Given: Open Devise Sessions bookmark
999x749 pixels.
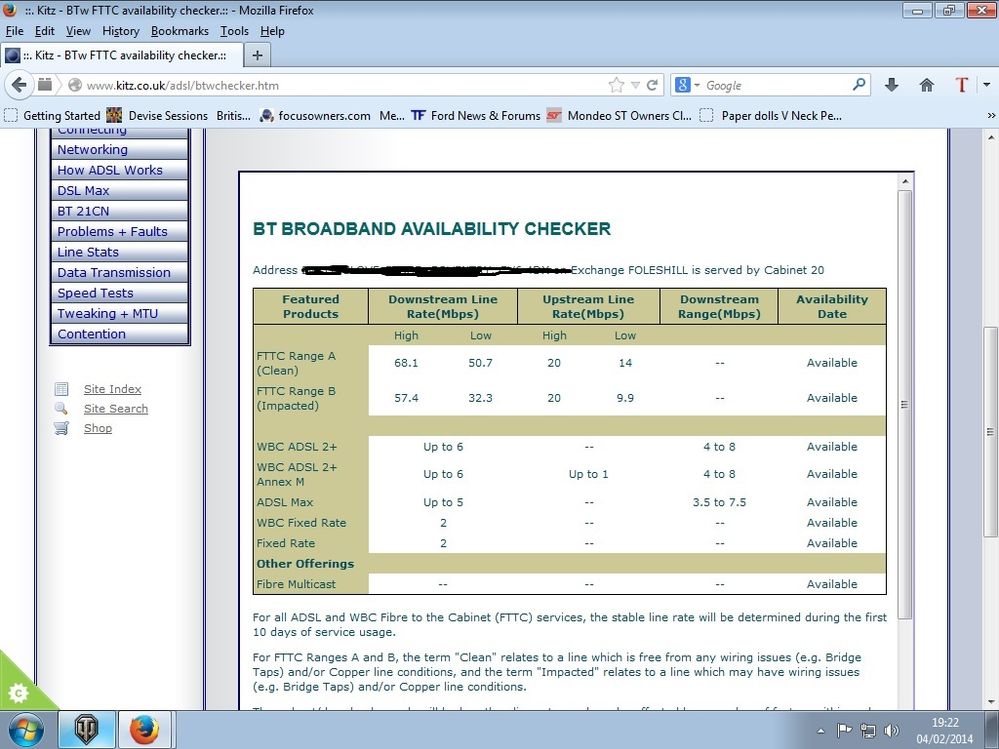Looking at the screenshot, I should click(157, 116).
